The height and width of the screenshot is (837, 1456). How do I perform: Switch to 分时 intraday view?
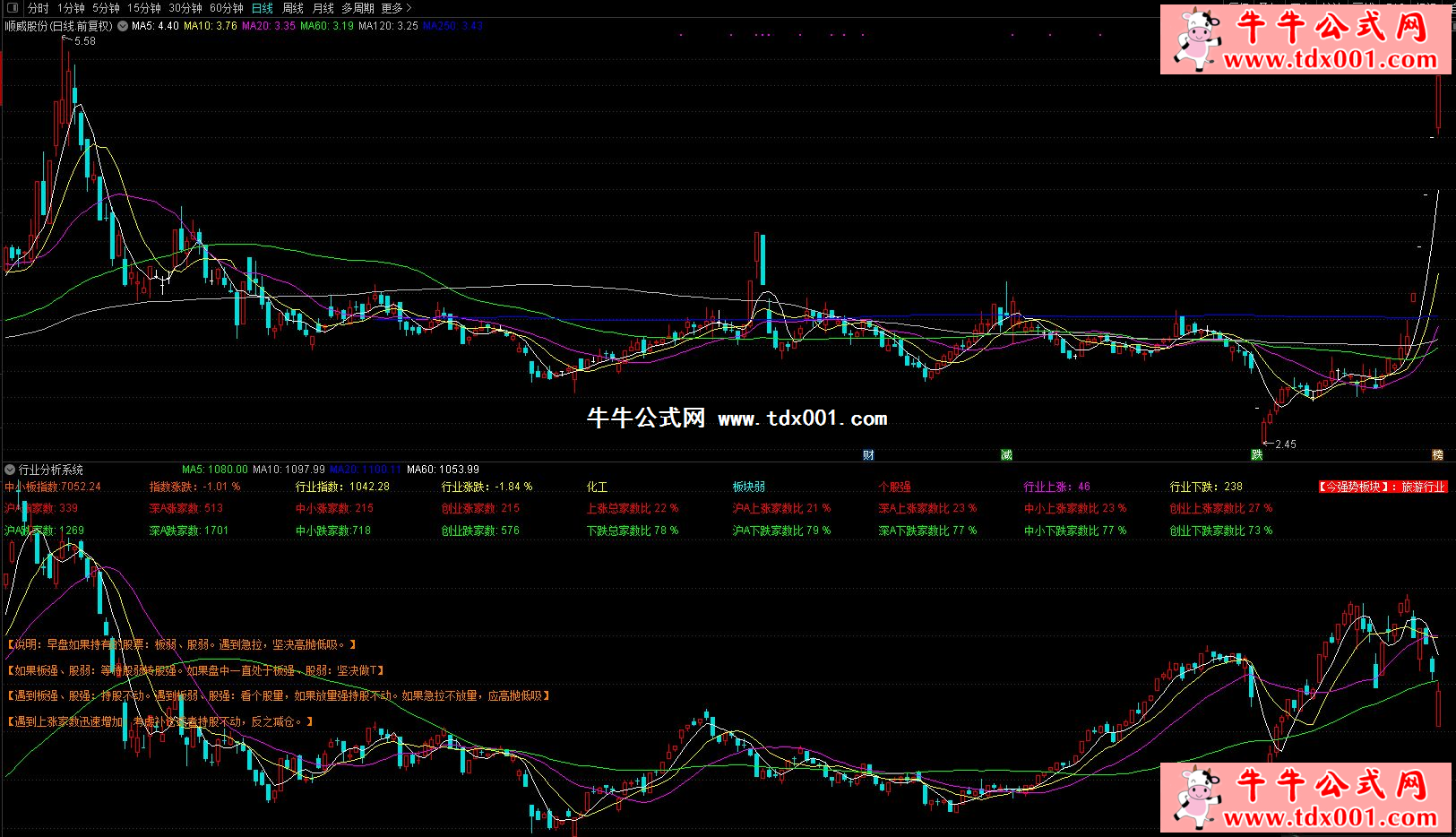39,8
